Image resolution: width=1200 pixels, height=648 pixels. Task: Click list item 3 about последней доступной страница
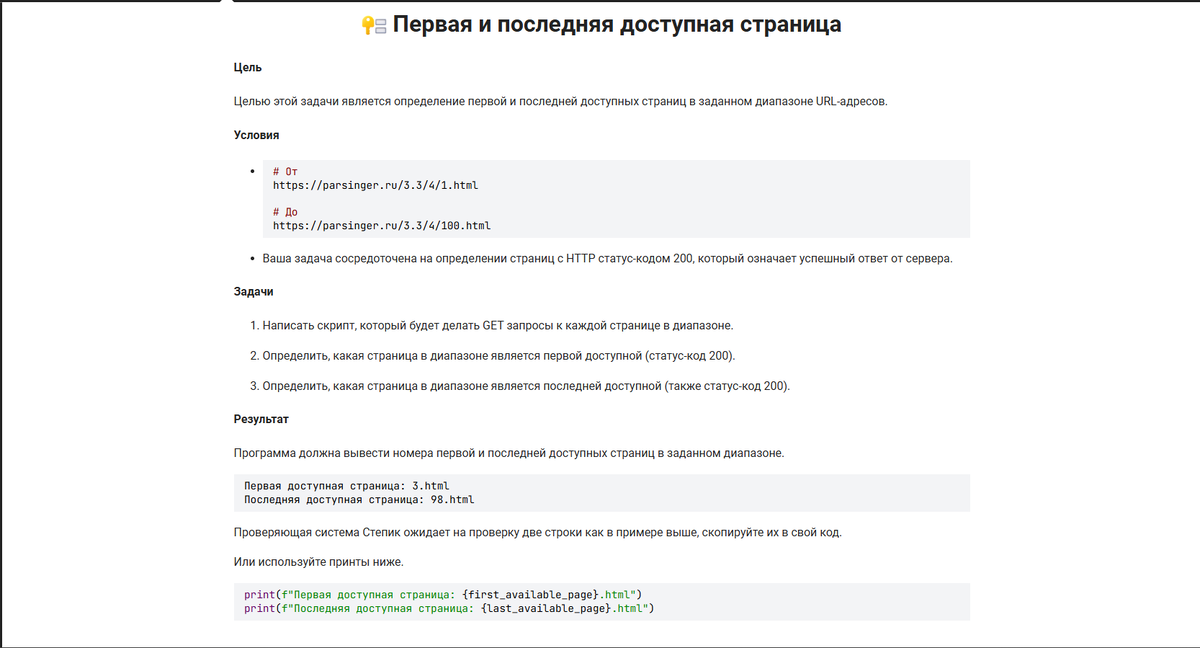[526, 386]
